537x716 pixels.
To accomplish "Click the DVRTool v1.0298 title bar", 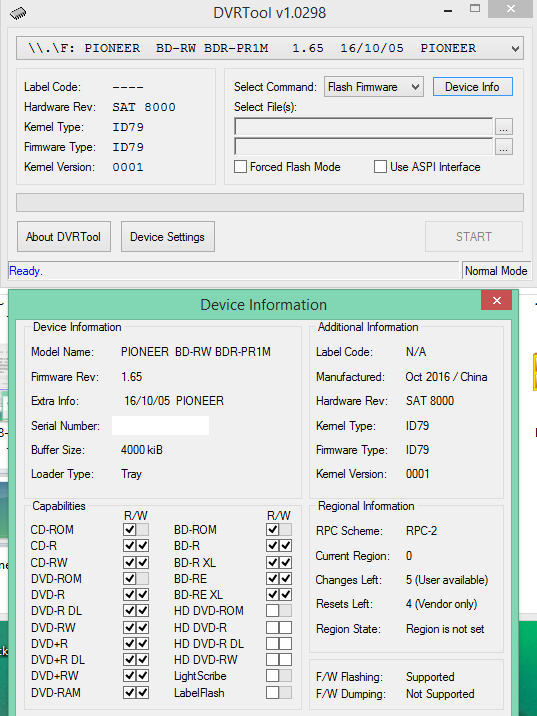I will [x=269, y=12].
